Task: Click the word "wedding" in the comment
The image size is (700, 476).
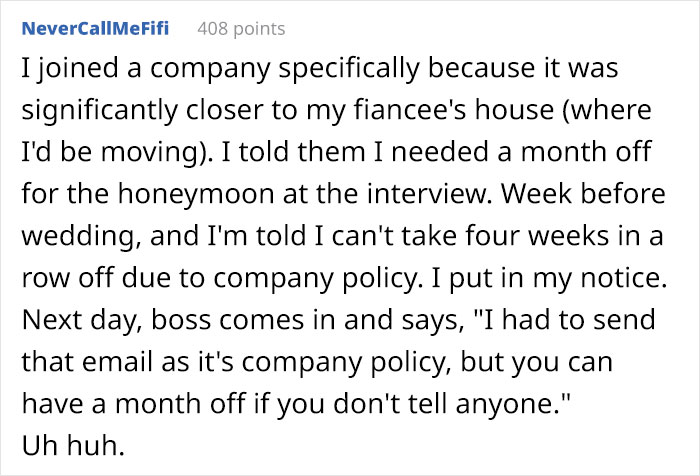Action: [x=68, y=236]
